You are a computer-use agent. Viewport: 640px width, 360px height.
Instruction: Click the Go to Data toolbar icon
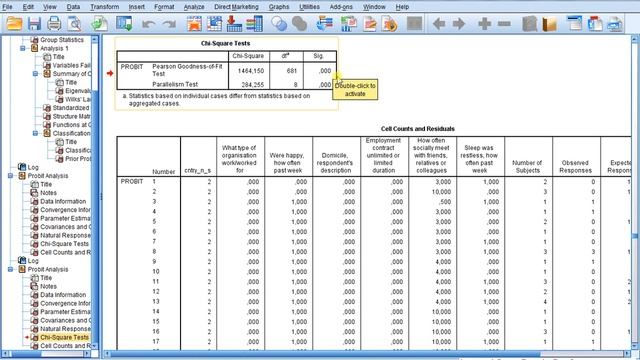(x=194, y=24)
